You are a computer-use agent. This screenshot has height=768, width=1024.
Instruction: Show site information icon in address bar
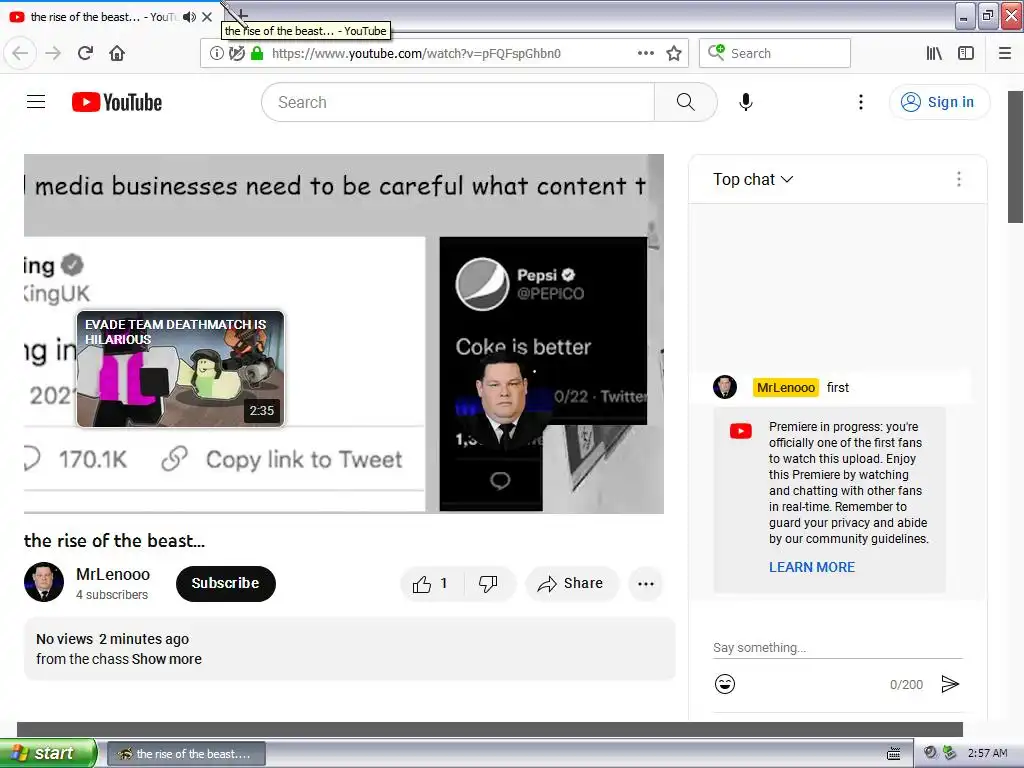point(216,53)
